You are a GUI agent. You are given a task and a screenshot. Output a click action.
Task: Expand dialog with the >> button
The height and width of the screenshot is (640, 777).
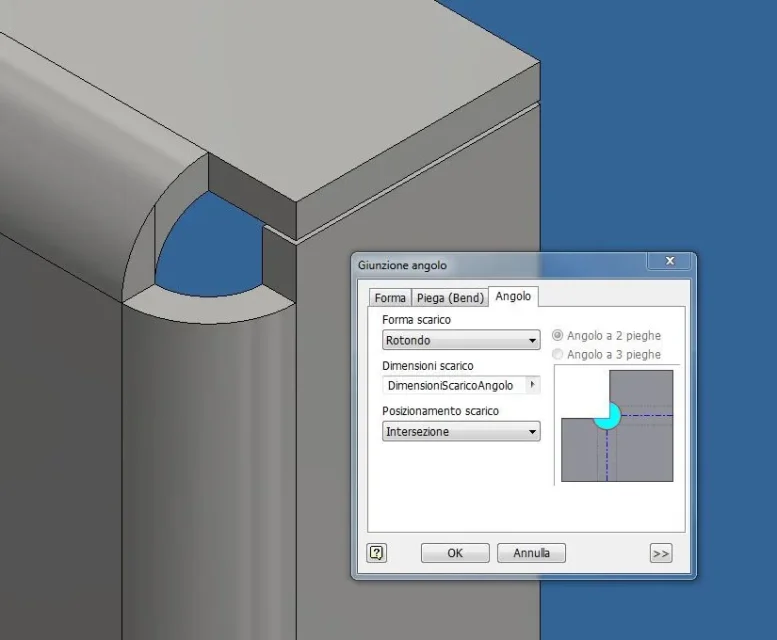point(661,553)
